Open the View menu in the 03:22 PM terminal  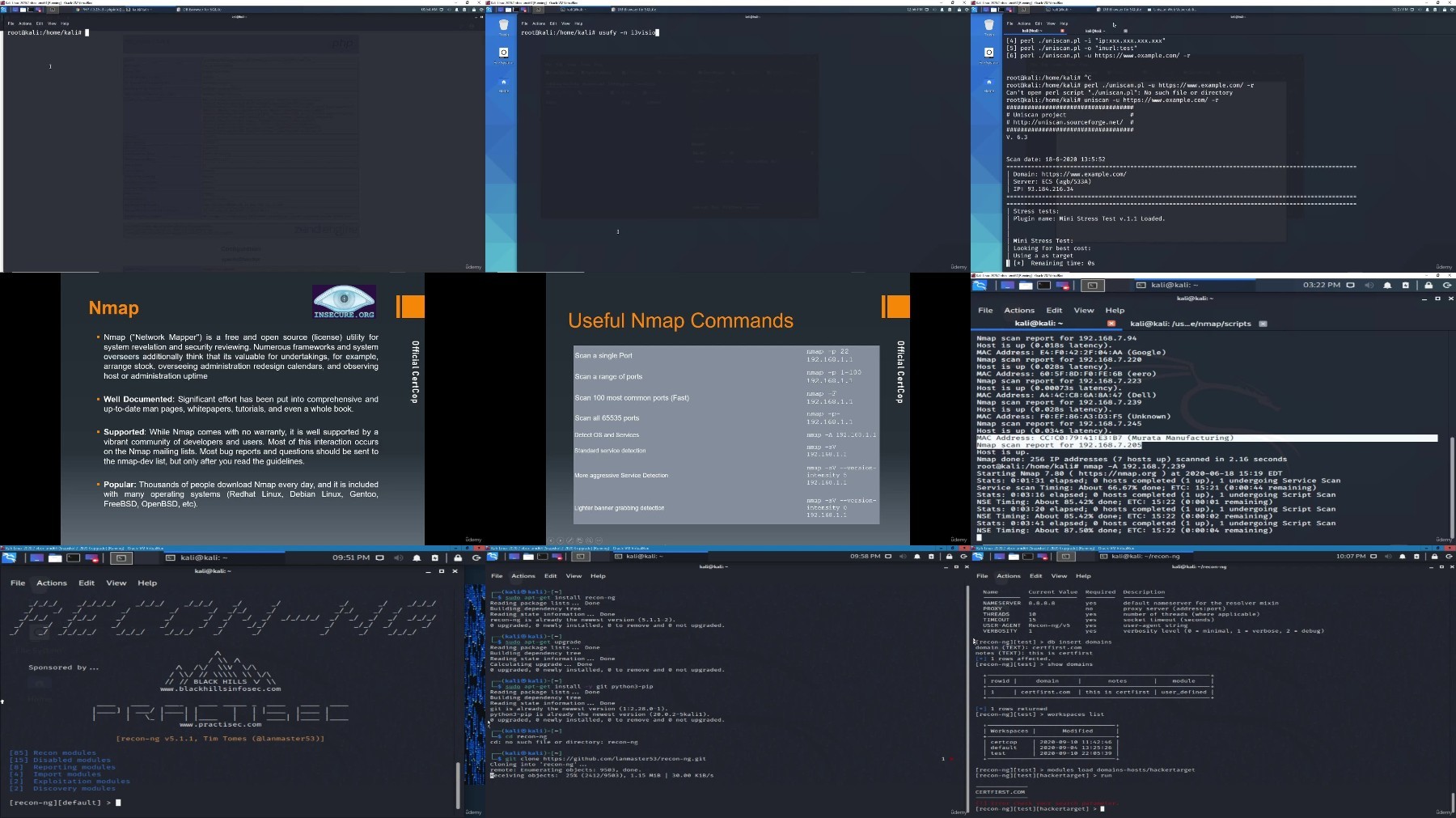1084,311
